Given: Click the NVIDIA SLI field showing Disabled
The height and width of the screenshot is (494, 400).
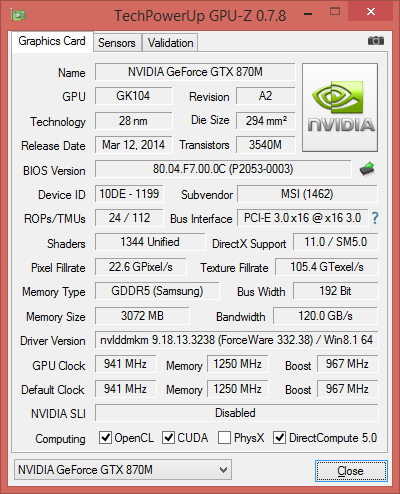Looking at the screenshot, I should coord(237,413).
